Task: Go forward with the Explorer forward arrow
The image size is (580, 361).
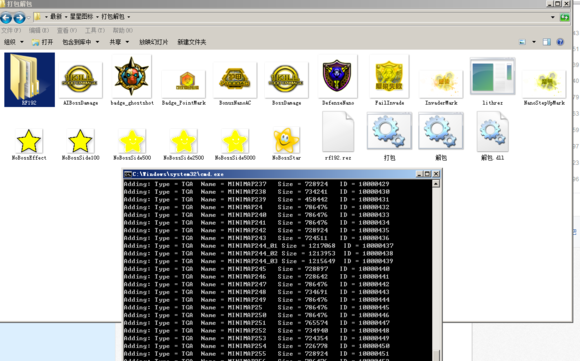Action: (19, 17)
